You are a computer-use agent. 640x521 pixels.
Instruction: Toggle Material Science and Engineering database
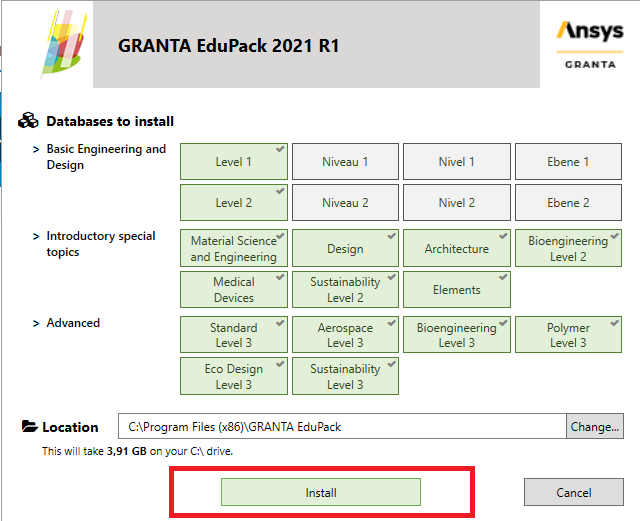point(234,249)
